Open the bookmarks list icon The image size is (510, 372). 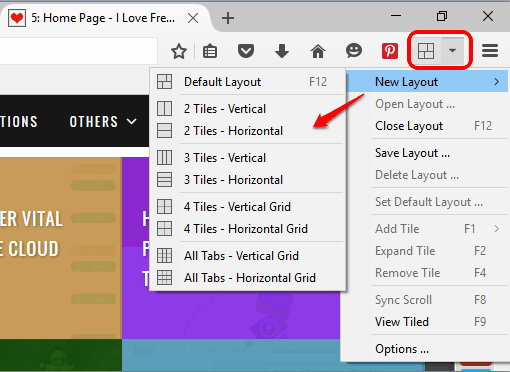[210, 51]
